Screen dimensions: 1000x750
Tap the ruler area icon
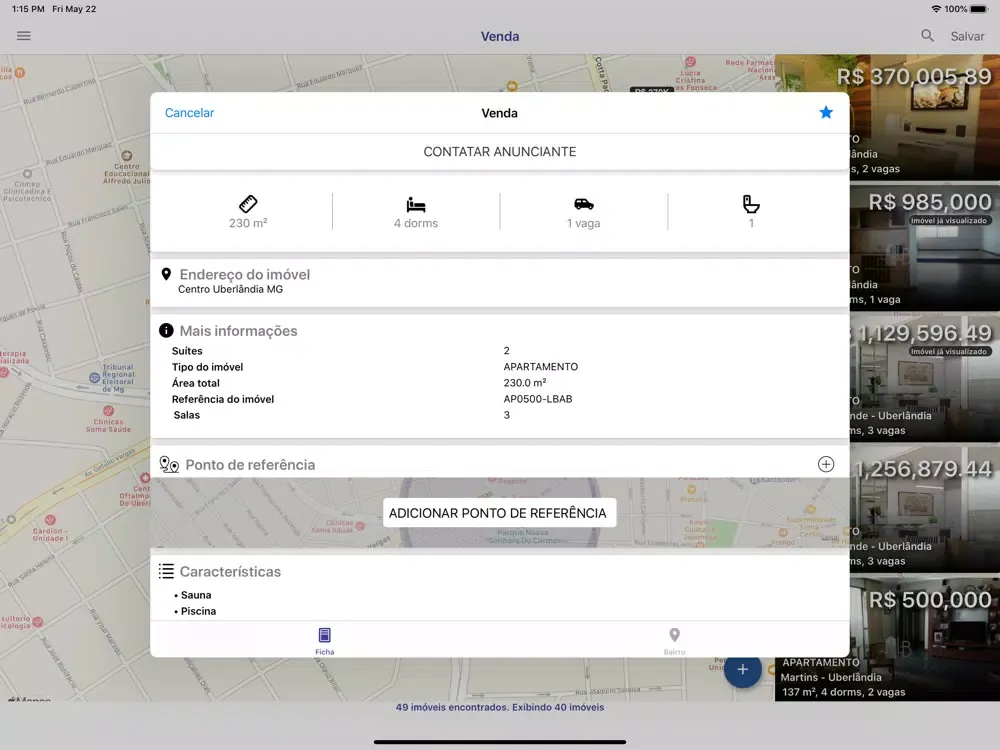(248, 204)
